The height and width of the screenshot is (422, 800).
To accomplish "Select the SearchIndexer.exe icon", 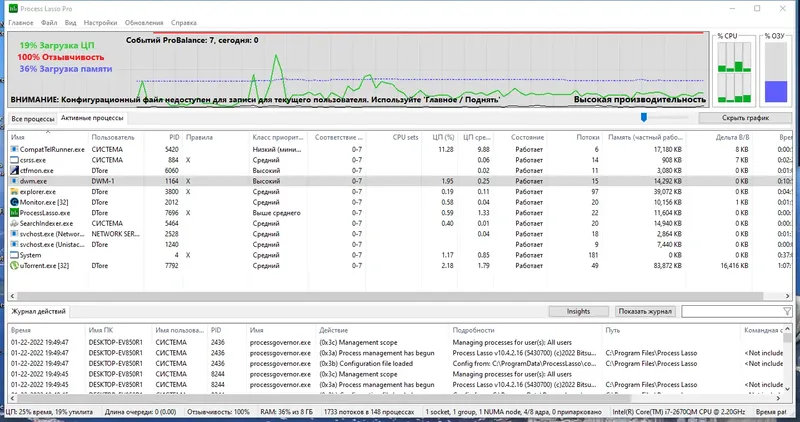I will pos(14,224).
